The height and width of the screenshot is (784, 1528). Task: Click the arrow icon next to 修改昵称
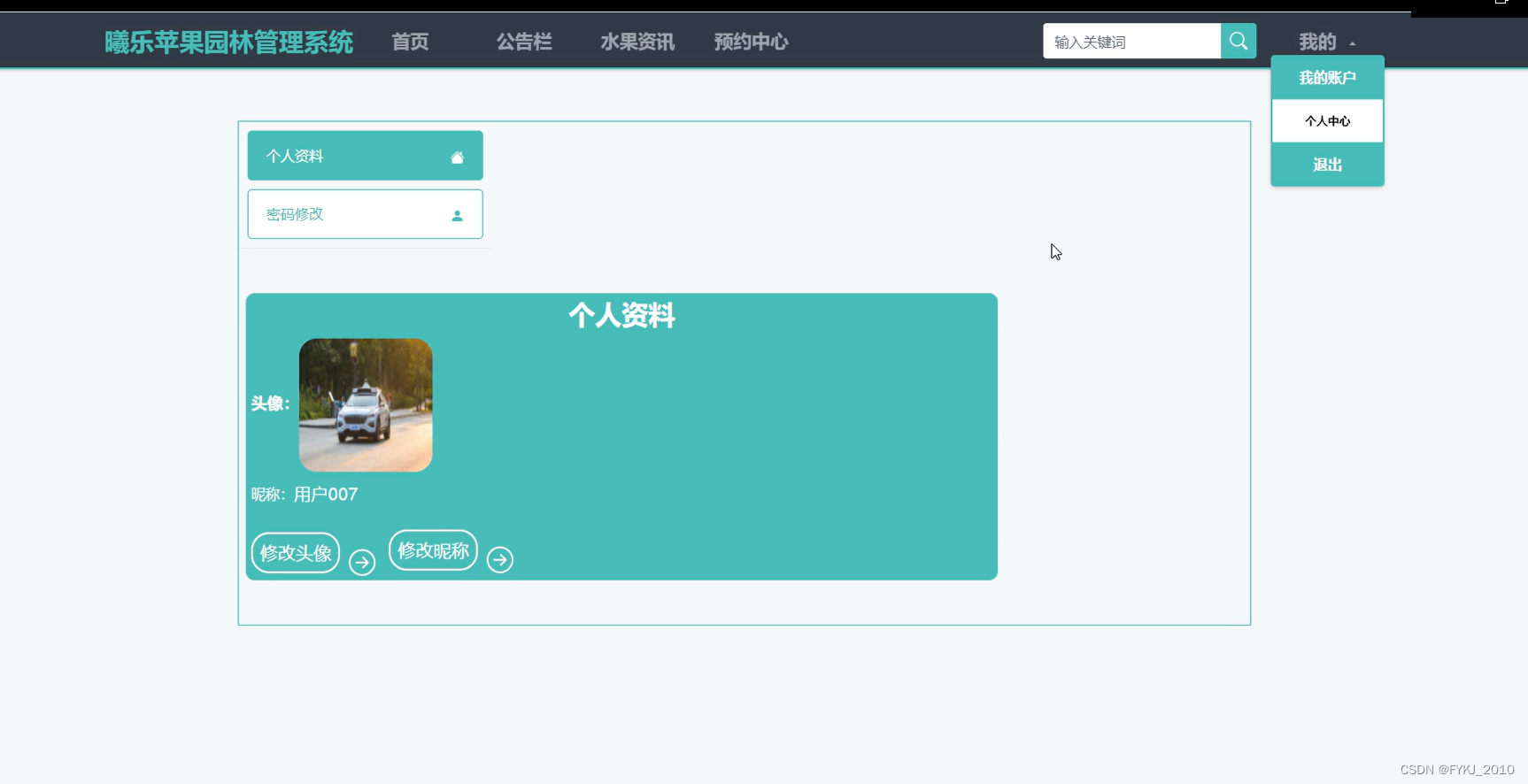[x=500, y=559]
